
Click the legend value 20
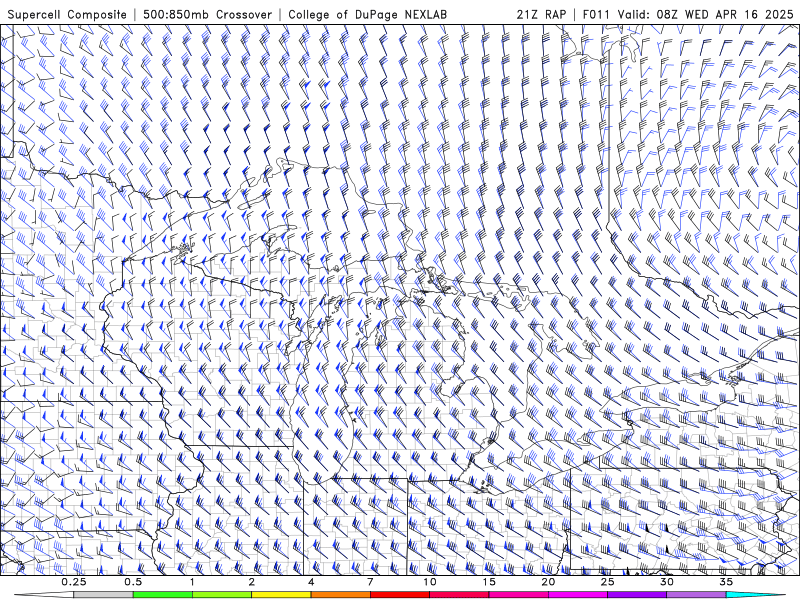tap(548, 582)
